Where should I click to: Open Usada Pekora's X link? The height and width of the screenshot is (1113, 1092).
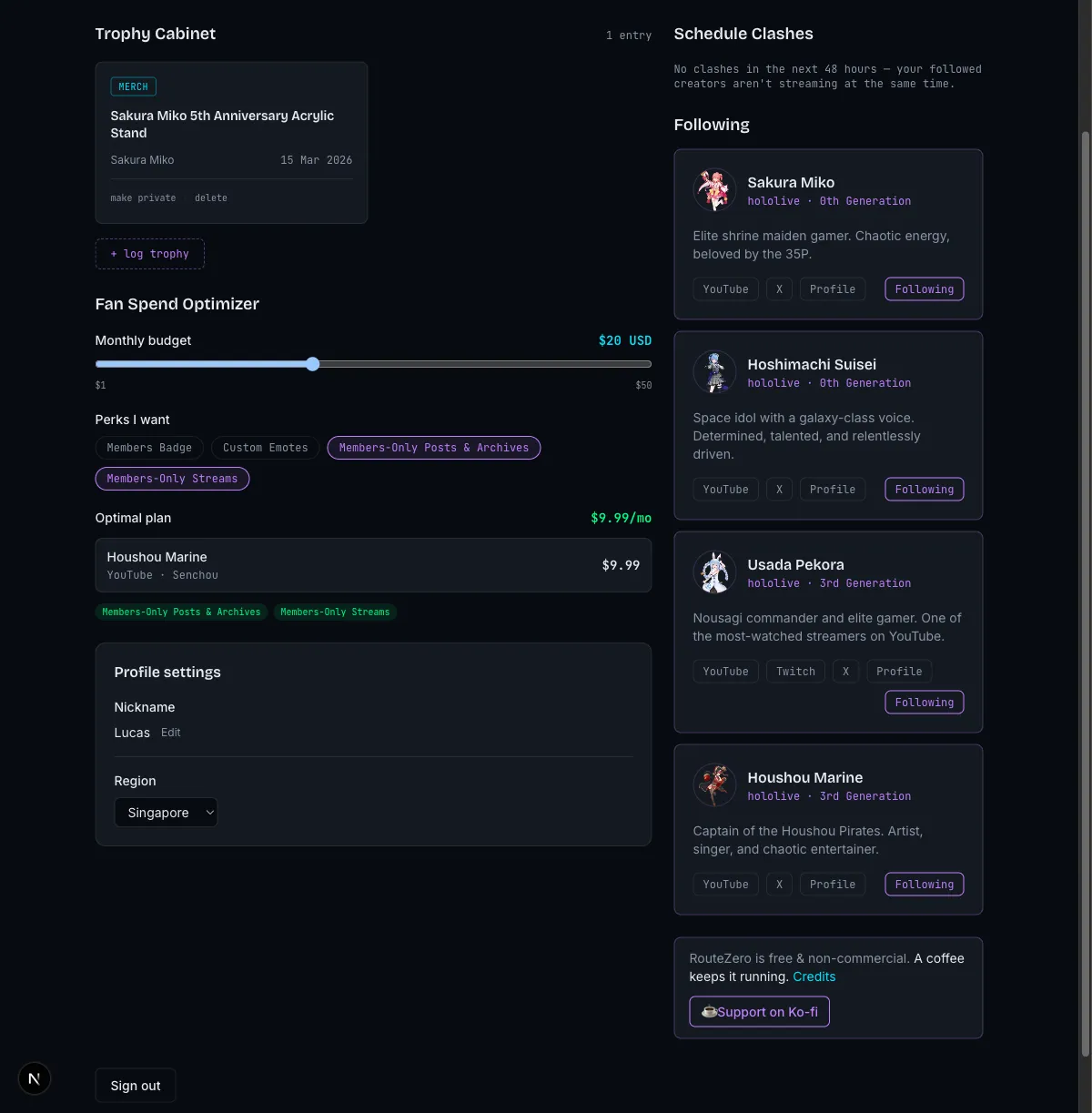pos(845,672)
